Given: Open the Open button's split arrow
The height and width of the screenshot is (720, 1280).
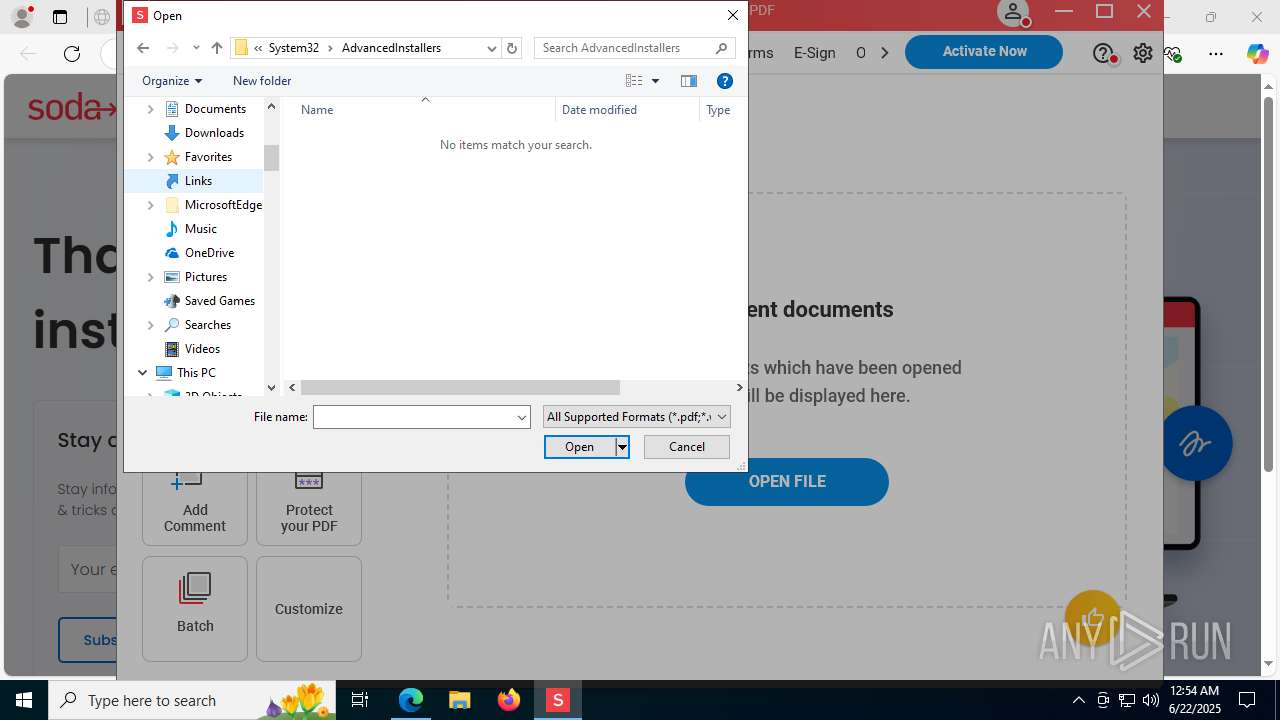Looking at the screenshot, I should click(x=622, y=447).
